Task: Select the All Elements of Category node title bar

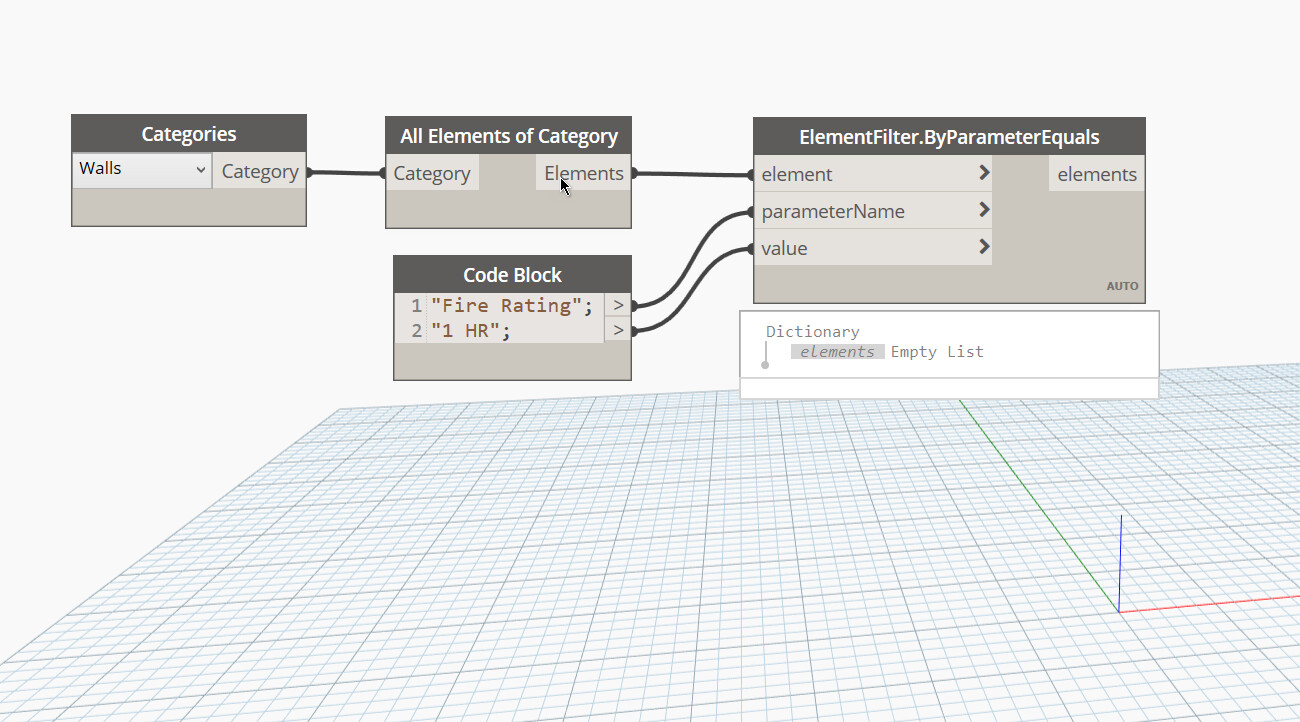Action: click(x=508, y=136)
